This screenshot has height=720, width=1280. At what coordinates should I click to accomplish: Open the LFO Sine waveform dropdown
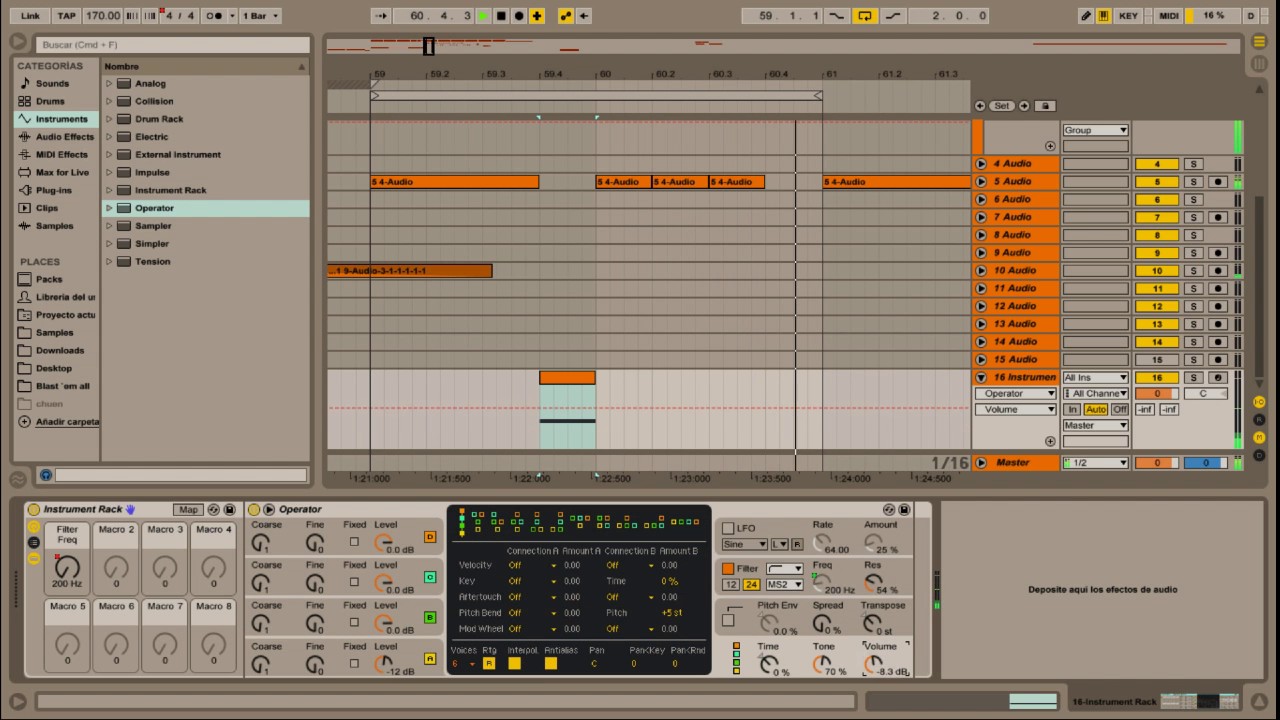744,545
